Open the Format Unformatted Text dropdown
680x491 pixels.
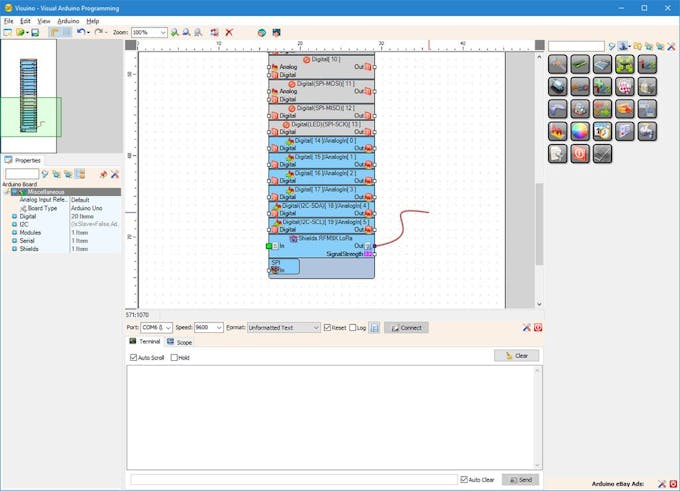pos(316,328)
